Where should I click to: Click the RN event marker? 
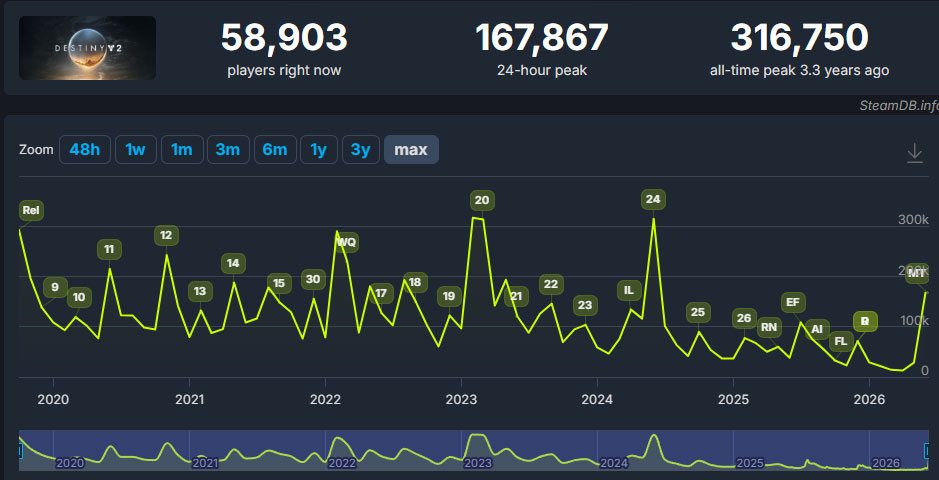click(770, 327)
